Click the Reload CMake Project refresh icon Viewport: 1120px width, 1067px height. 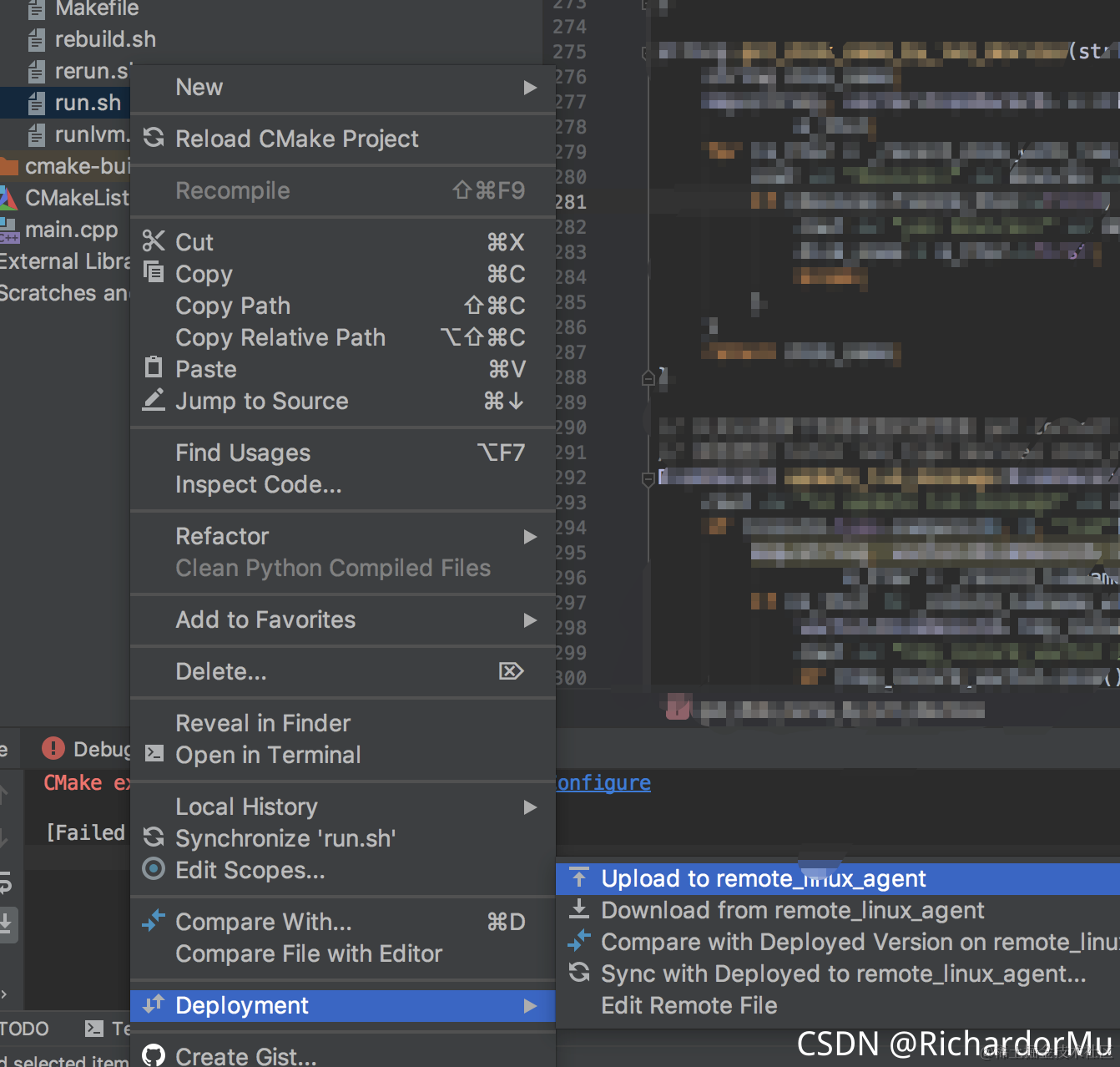click(154, 138)
